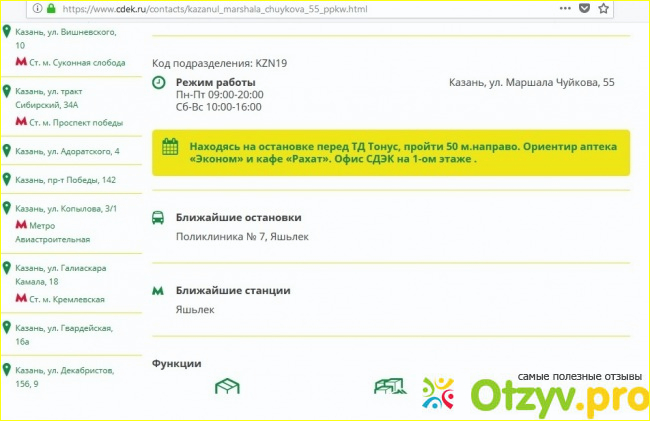
Task: Click red metro icon beside Ст. м. Кремлевская
Action: tap(21, 298)
